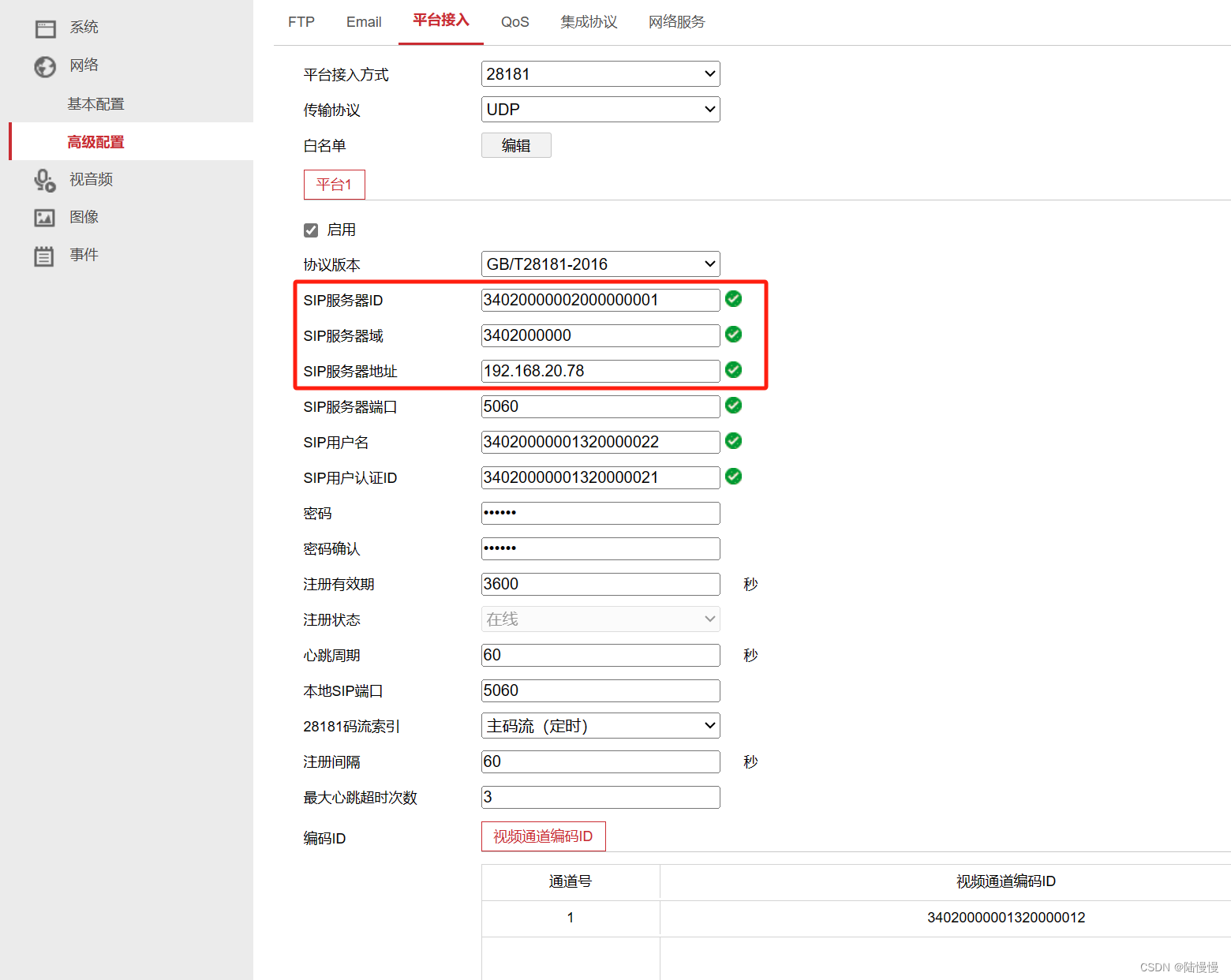Click the 视频通道编码ID button
Screen dimensions: 1231x980
click(x=543, y=836)
